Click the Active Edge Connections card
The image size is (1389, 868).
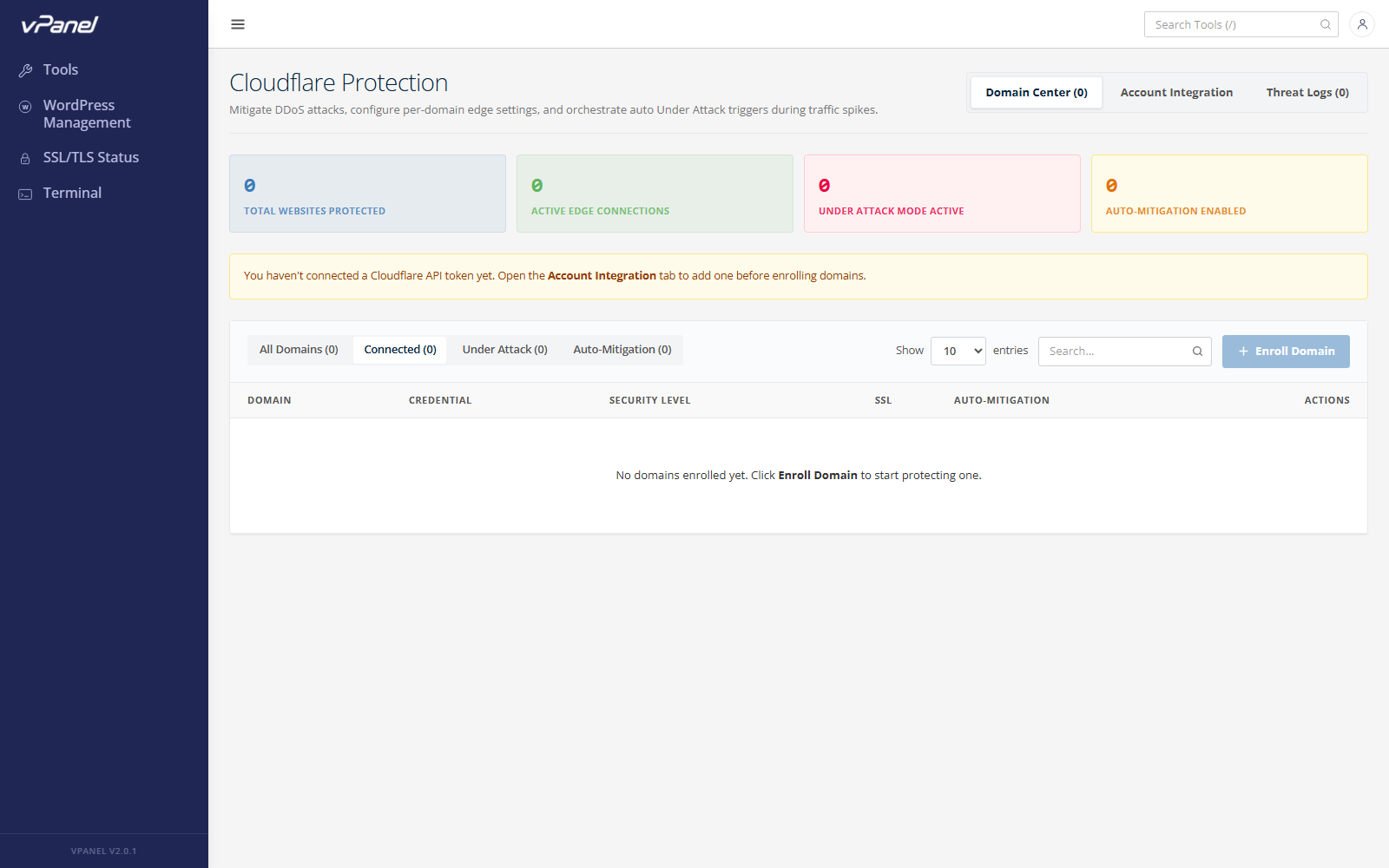coord(655,194)
